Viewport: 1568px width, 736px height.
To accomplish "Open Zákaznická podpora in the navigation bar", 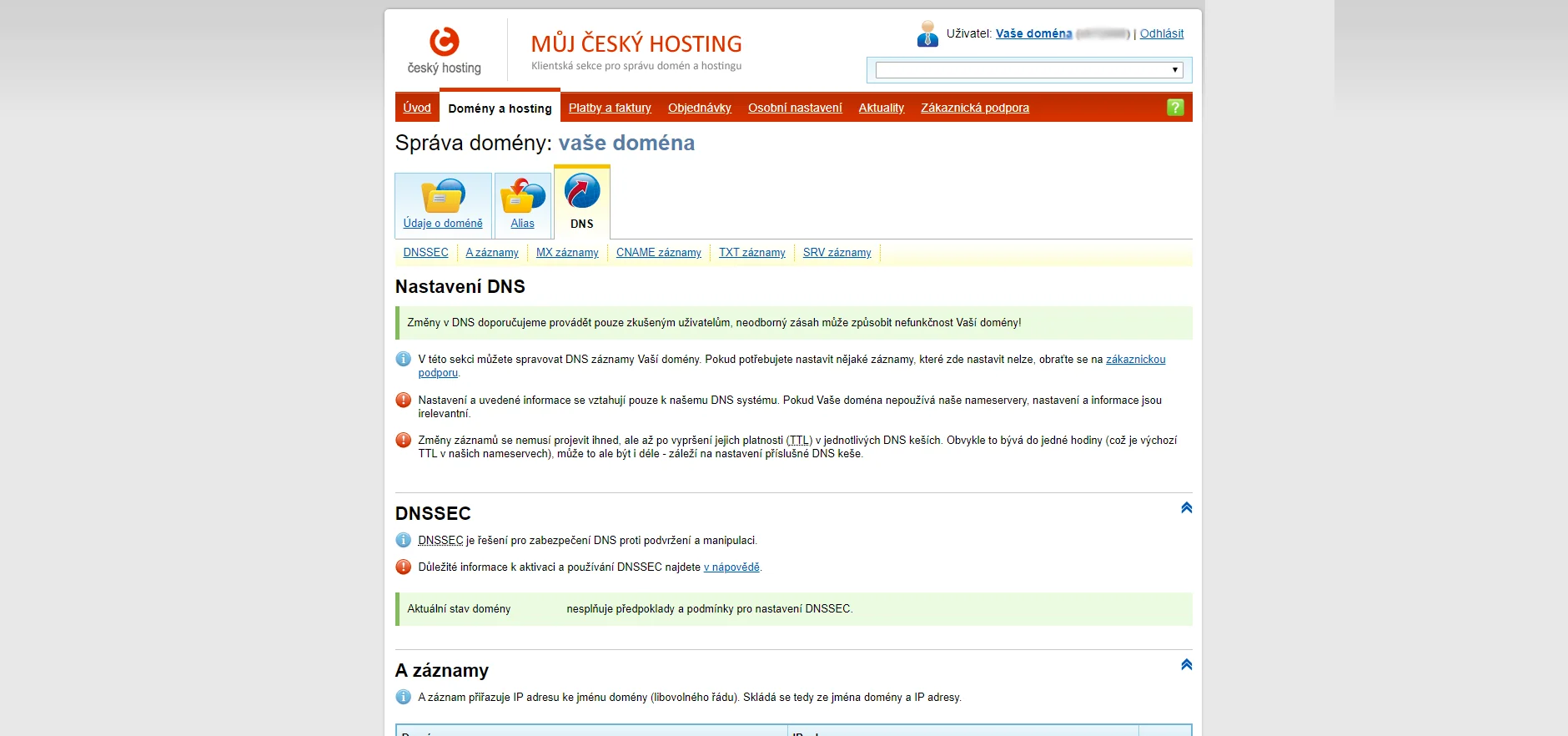I will [974, 108].
